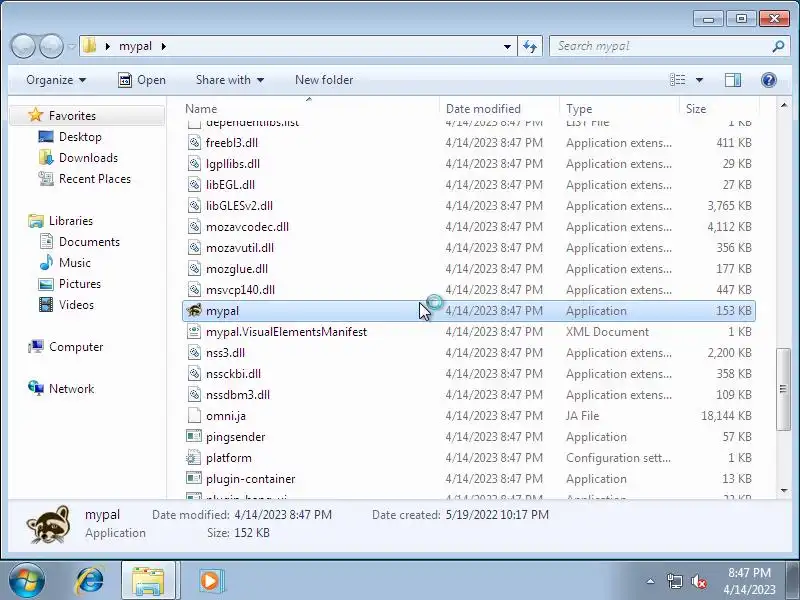
Task: Select the nssckbi.dll file name
Action: click(233, 373)
